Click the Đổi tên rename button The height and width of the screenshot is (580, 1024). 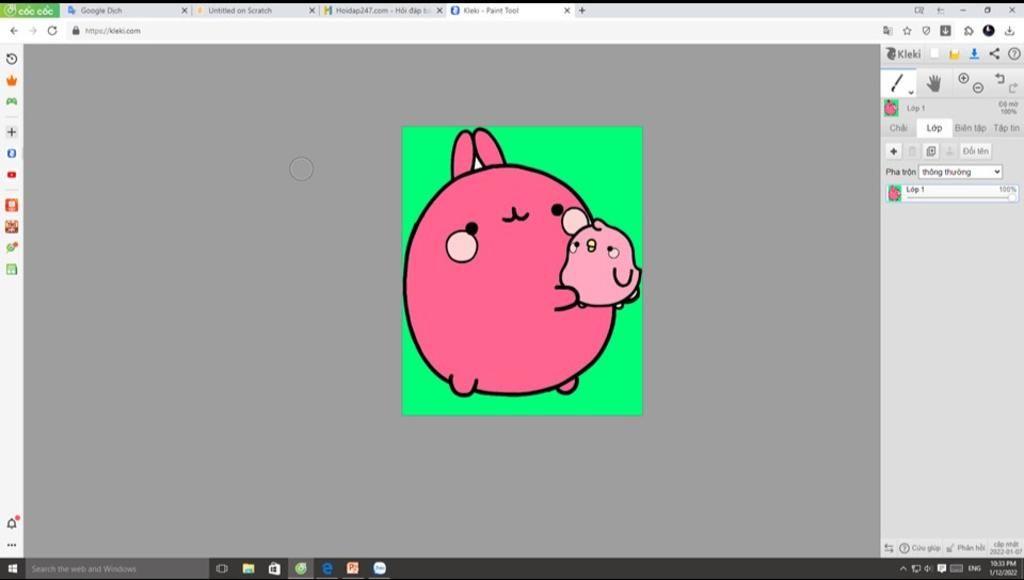pyautogui.click(x=976, y=151)
